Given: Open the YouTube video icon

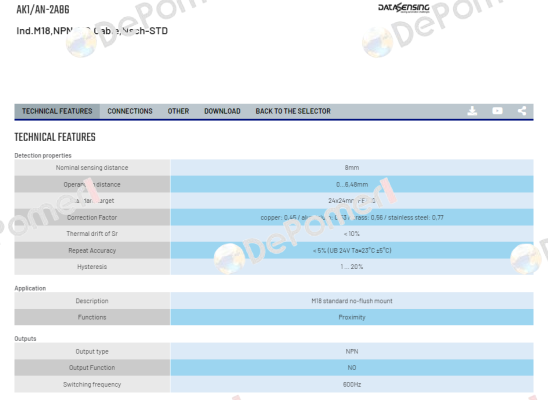Looking at the screenshot, I should tap(497, 111).
